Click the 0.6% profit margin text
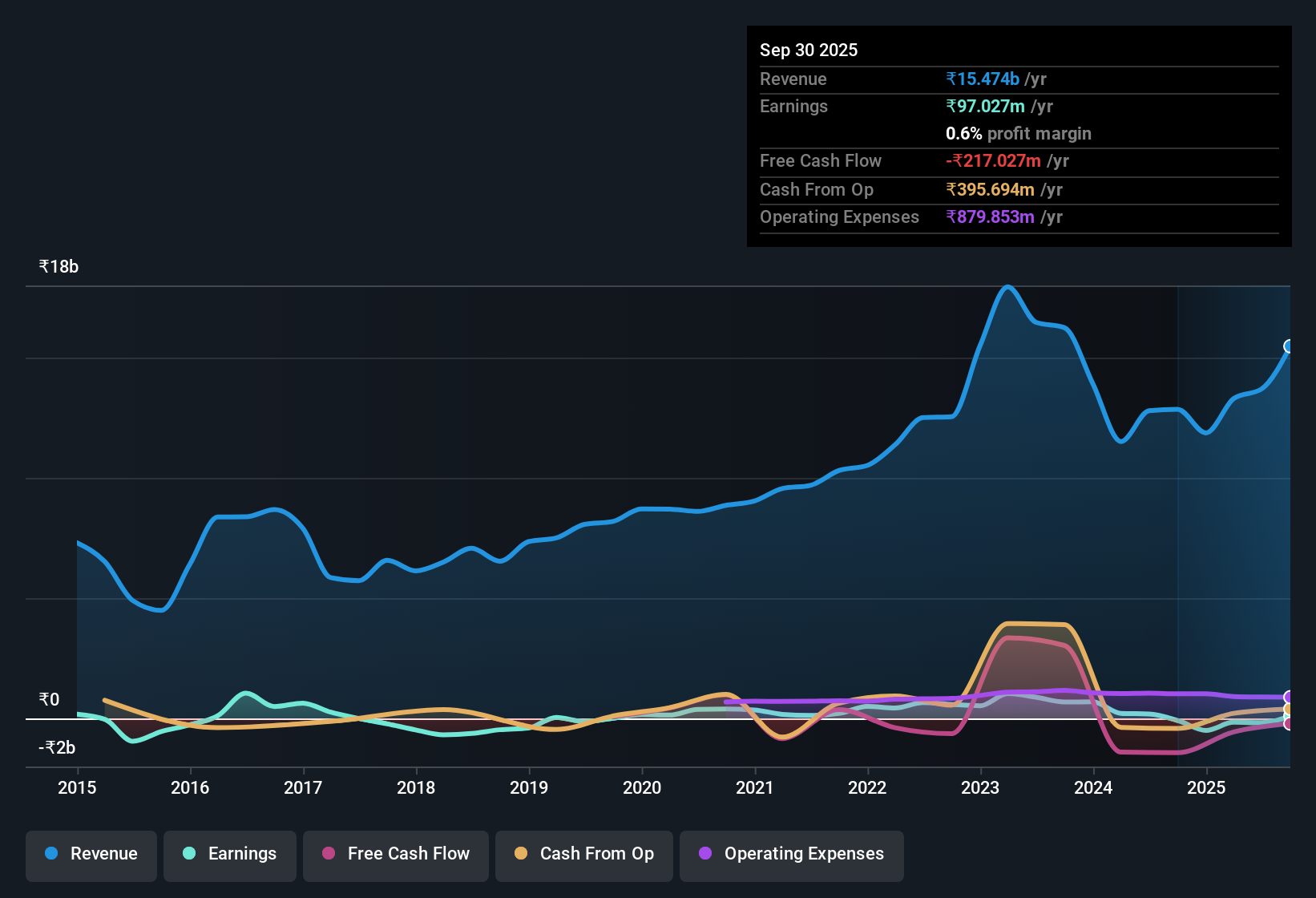This screenshot has height=898, width=1316. click(x=1018, y=134)
